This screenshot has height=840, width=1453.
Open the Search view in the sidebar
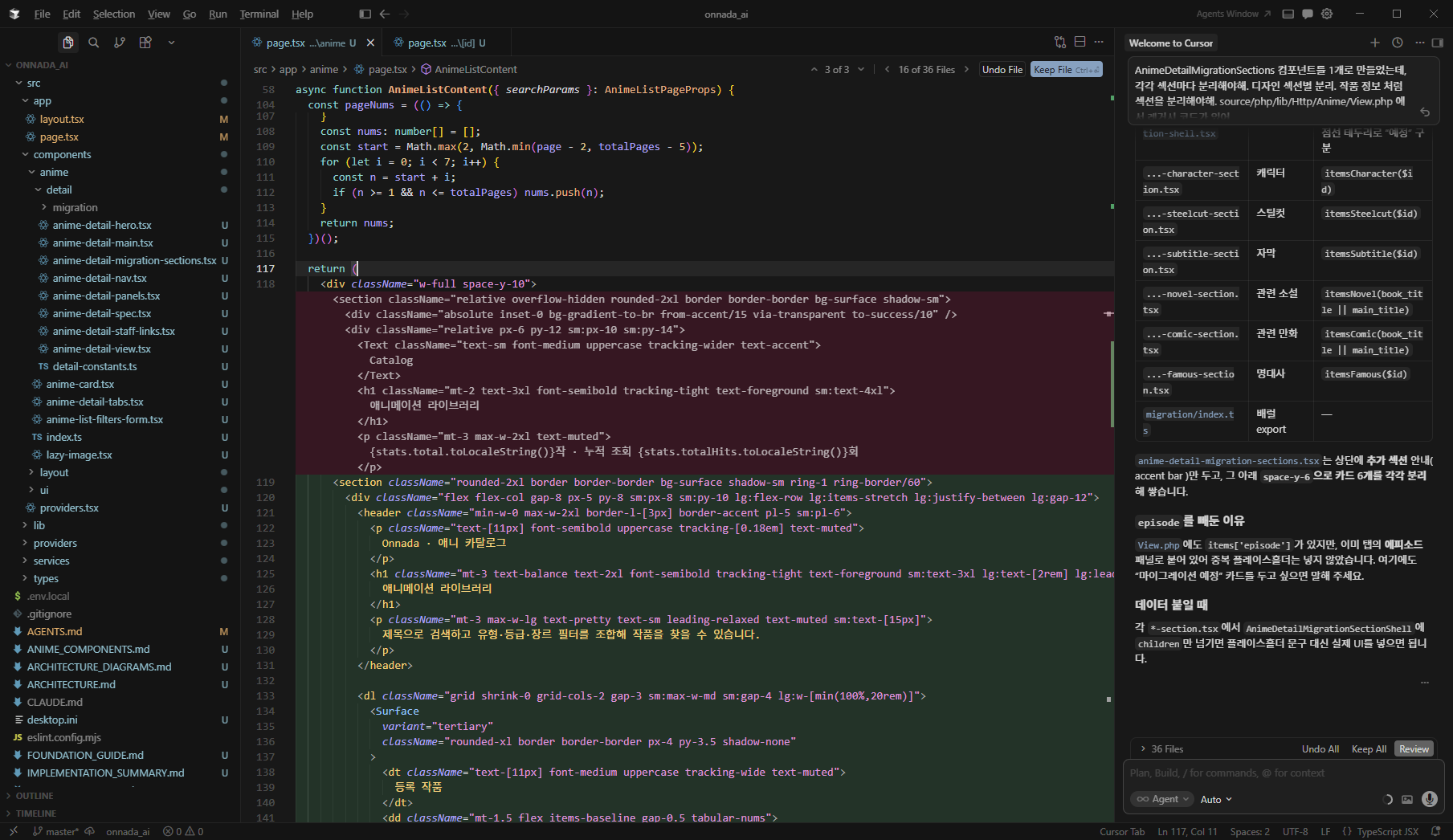click(94, 43)
